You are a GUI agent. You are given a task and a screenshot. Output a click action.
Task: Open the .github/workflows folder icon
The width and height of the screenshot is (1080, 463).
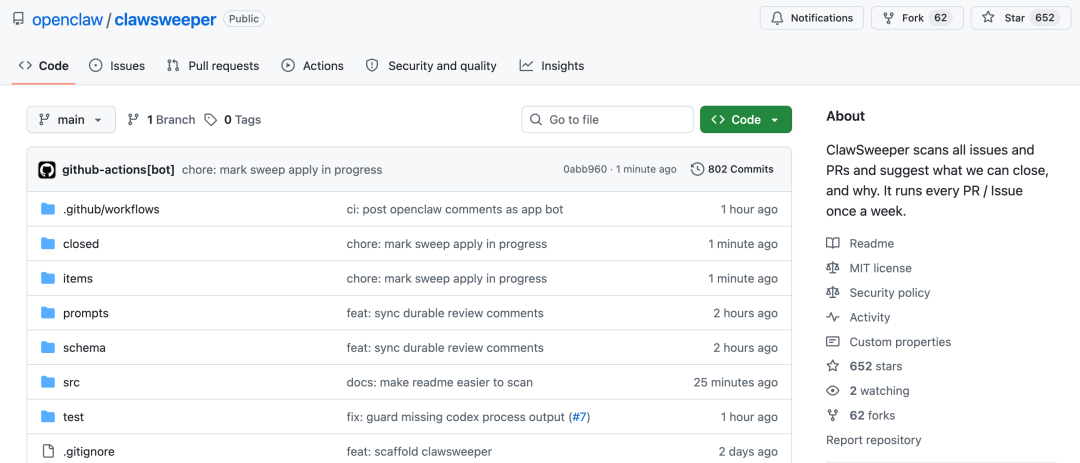[48, 210]
